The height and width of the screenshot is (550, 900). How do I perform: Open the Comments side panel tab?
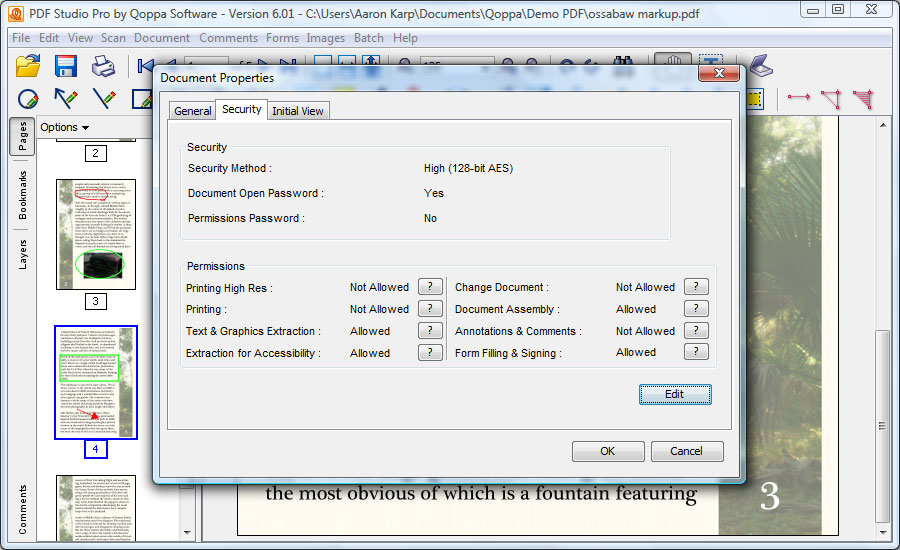click(x=22, y=510)
